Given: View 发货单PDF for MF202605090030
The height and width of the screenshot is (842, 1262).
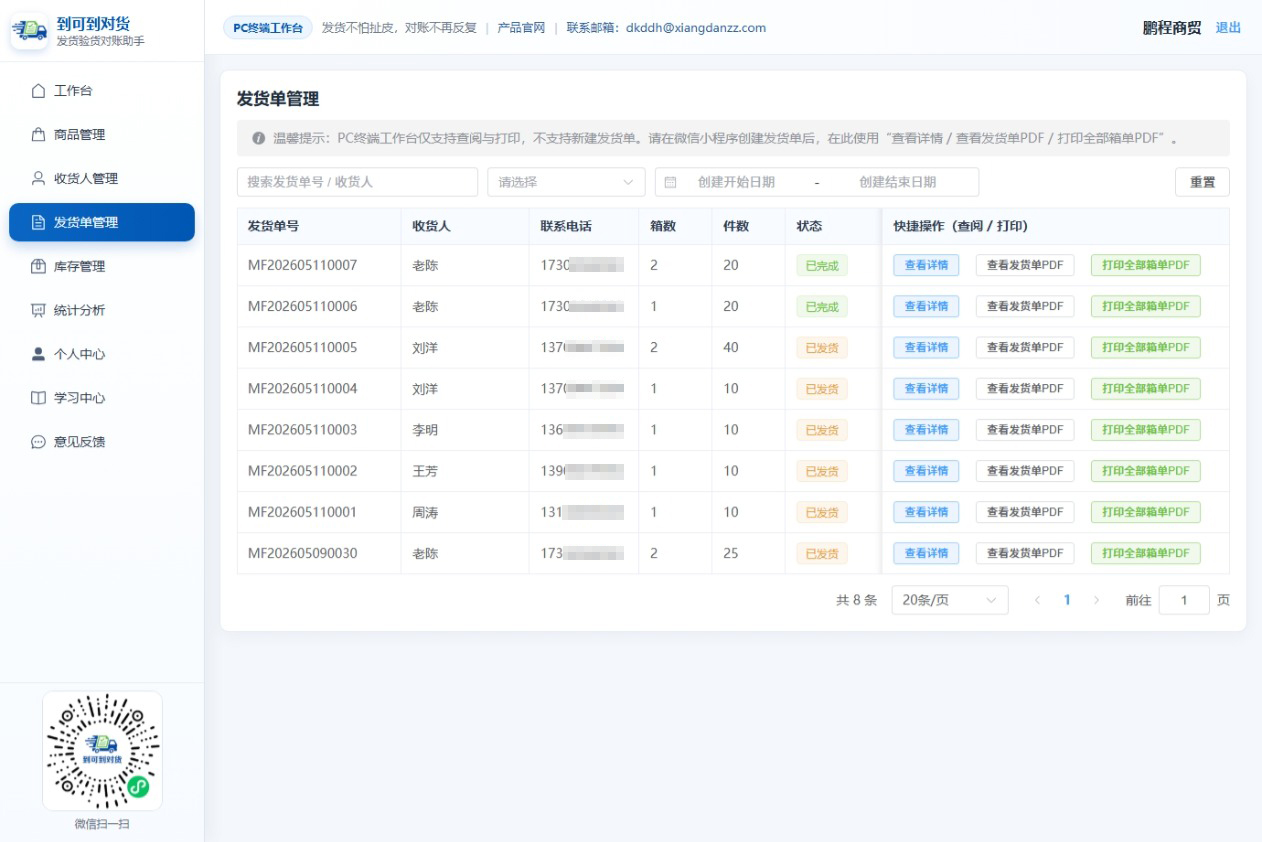Looking at the screenshot, I should pyautogui.click(x=1025, y=553).
